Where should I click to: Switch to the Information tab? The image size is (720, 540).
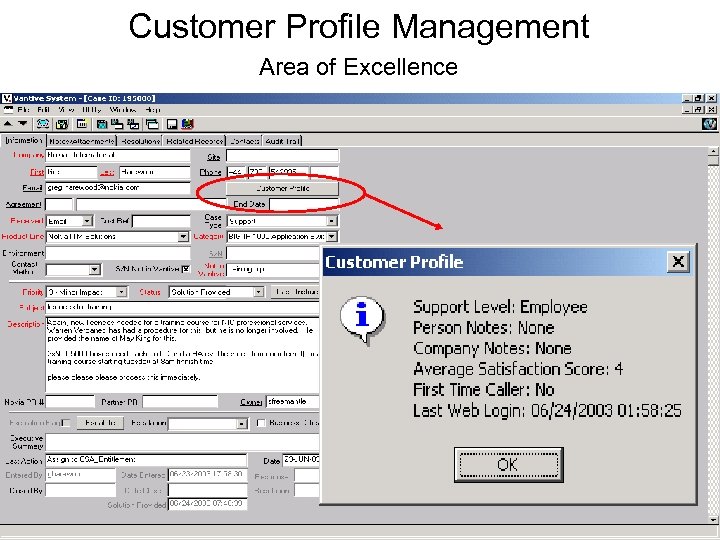pyautogui.click(x=24, y=140)
